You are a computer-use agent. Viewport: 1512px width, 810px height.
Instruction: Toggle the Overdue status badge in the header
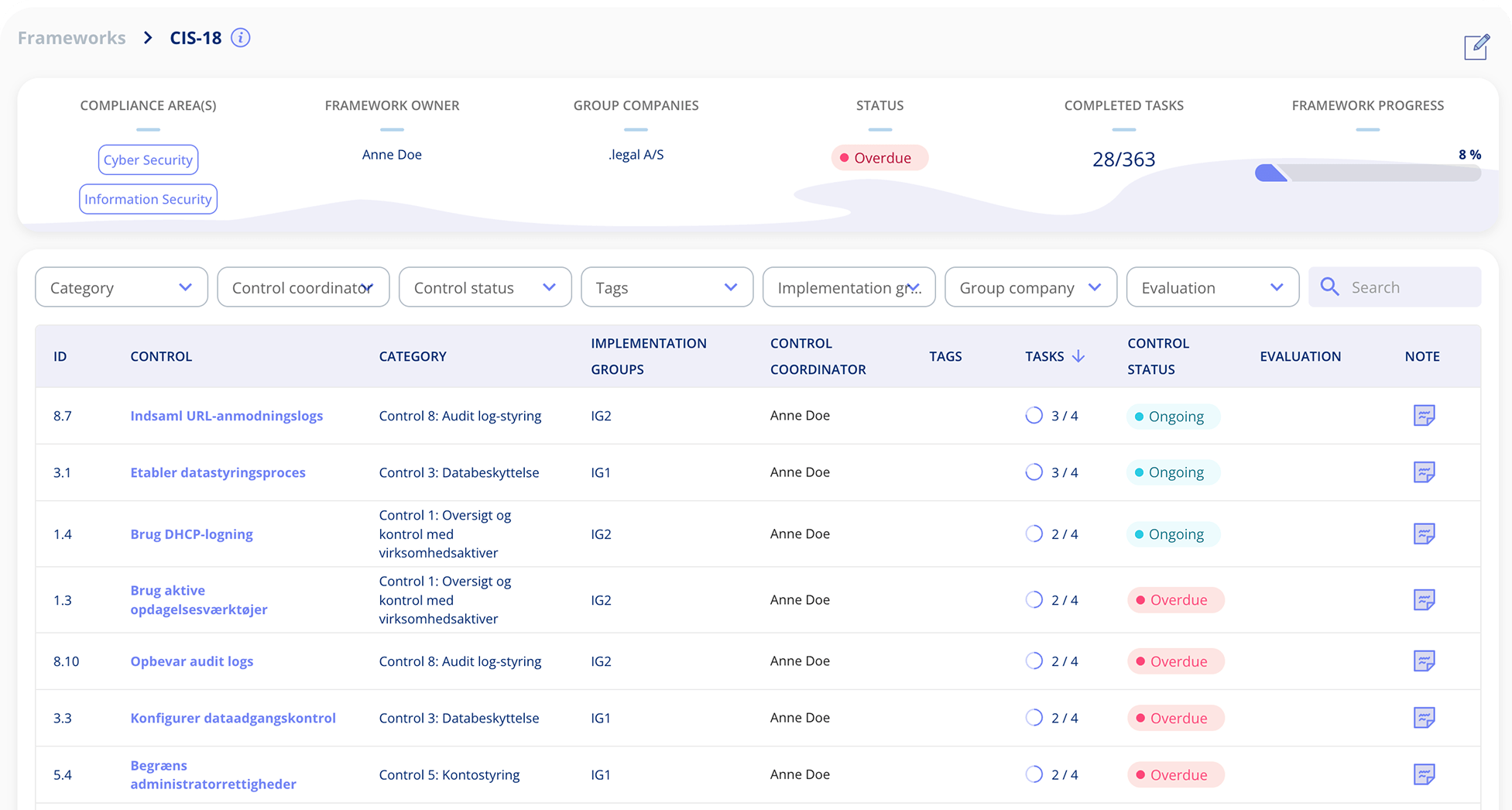[x=879, y=157]
